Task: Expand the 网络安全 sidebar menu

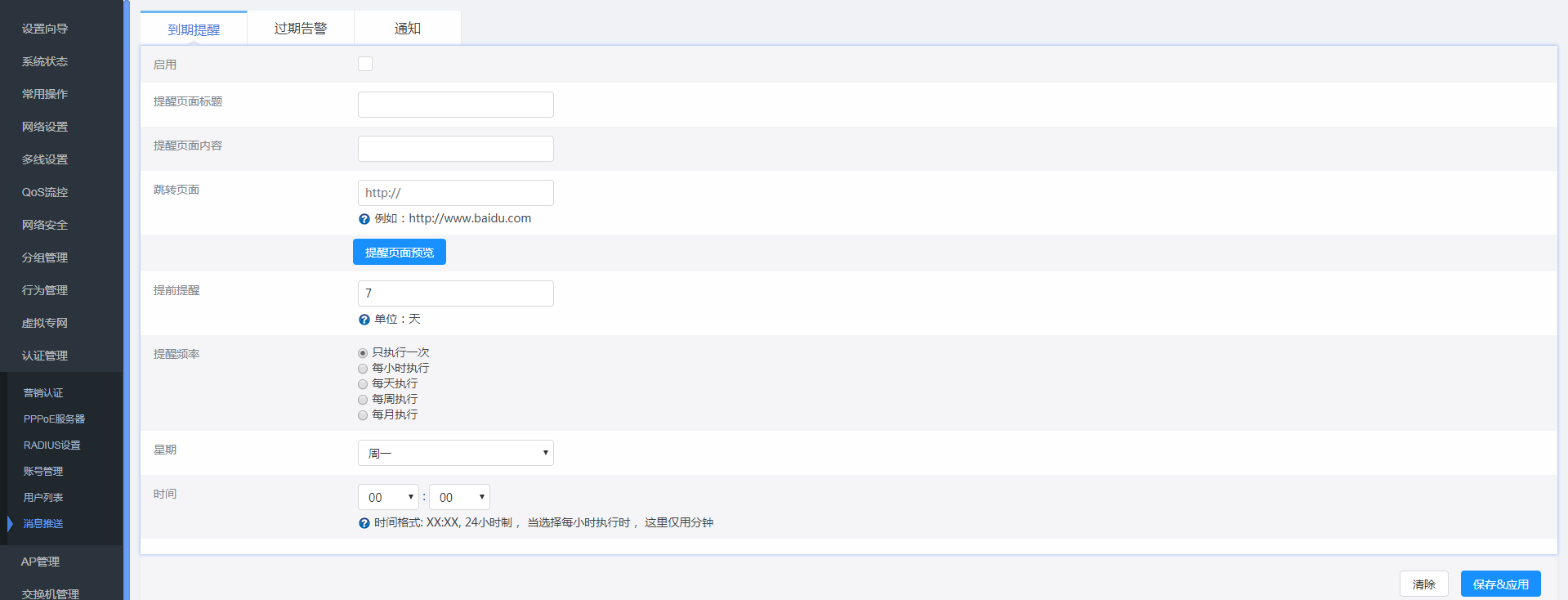Action: pos(45,225)
